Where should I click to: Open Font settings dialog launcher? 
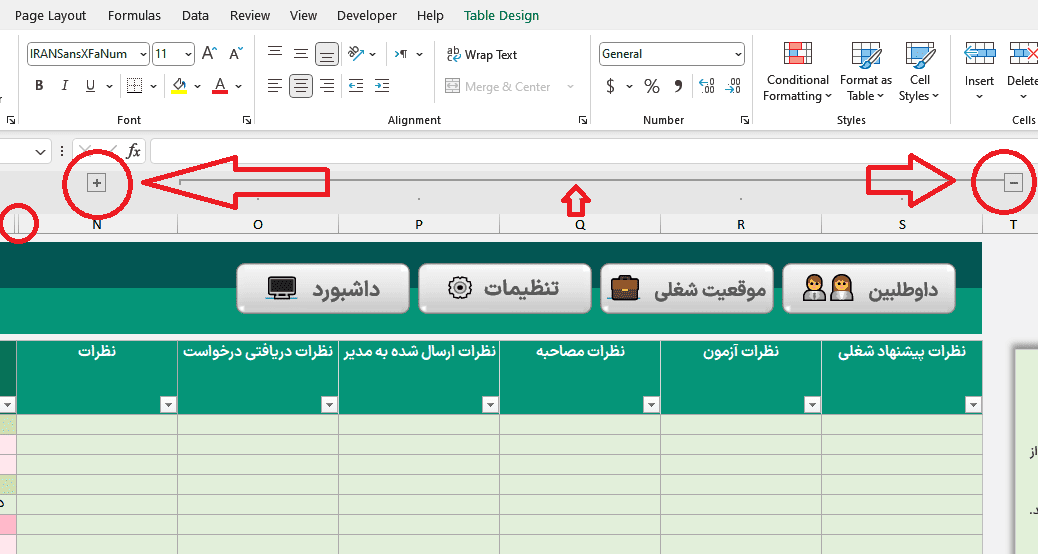[247, 120]
